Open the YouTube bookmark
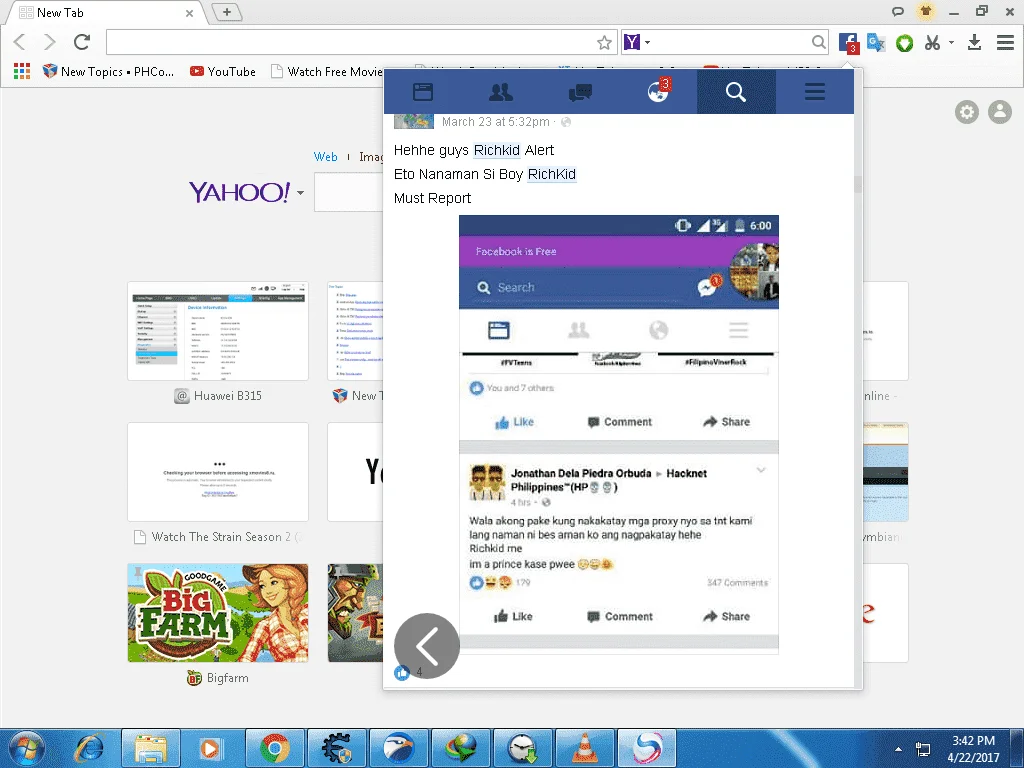The height and width of the screenshot is (768, 1024). click(x=223, y=71)
